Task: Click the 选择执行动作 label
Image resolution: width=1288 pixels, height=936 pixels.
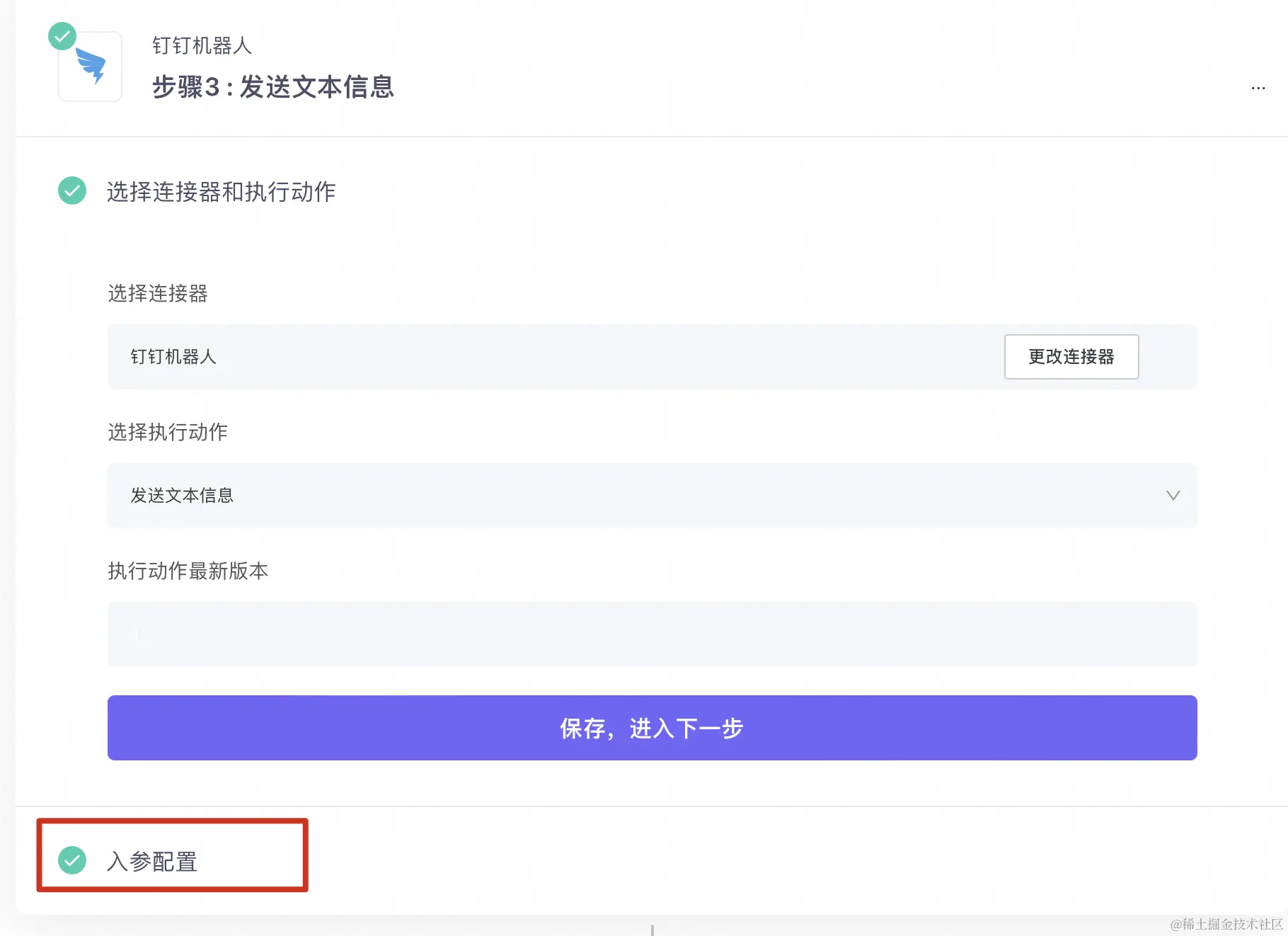Action: coord(168,432)
